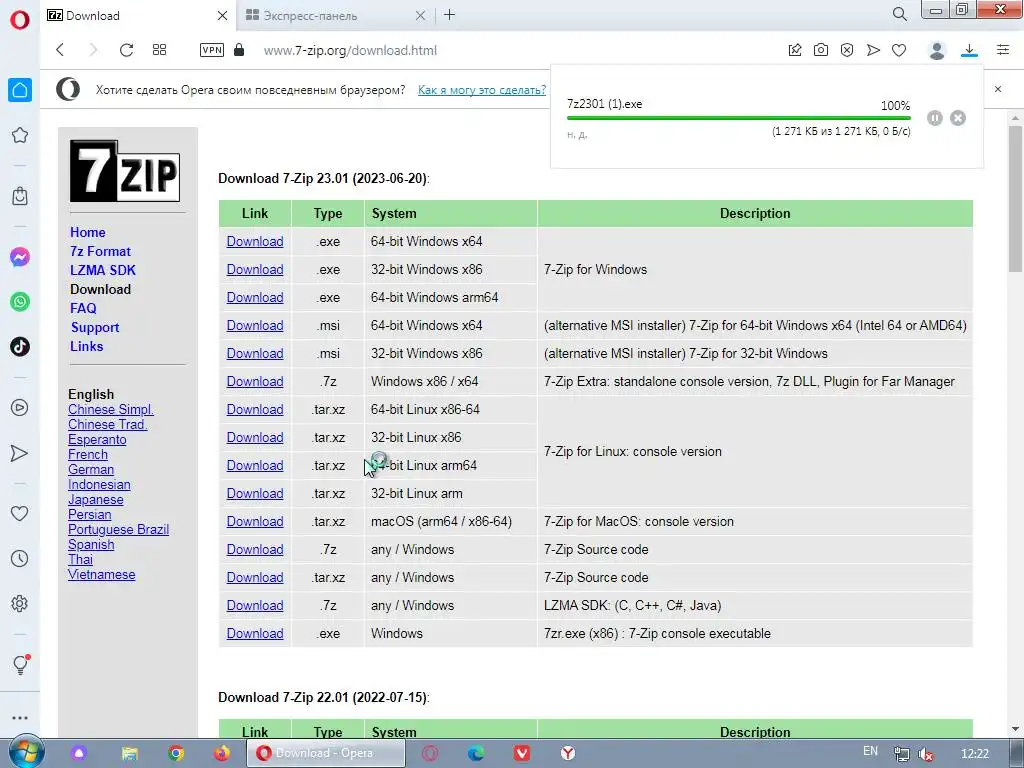Open the Opera main menu logo
1024x768 pixels.
point(20,20)
